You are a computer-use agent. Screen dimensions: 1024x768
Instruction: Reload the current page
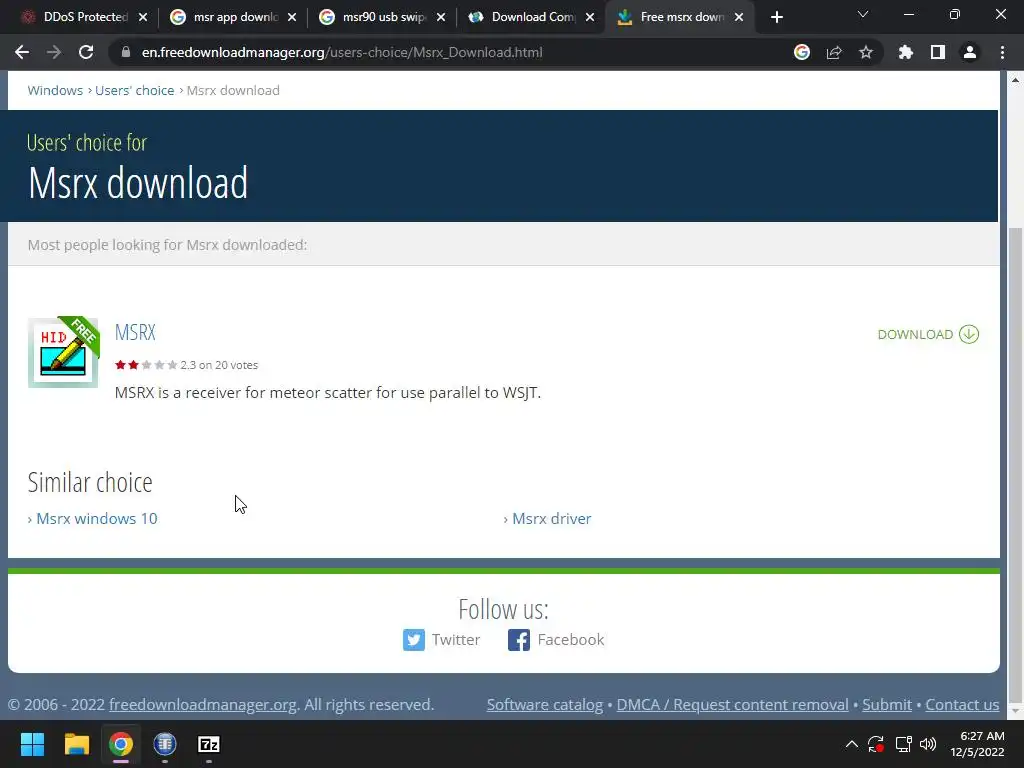(86, 52)
